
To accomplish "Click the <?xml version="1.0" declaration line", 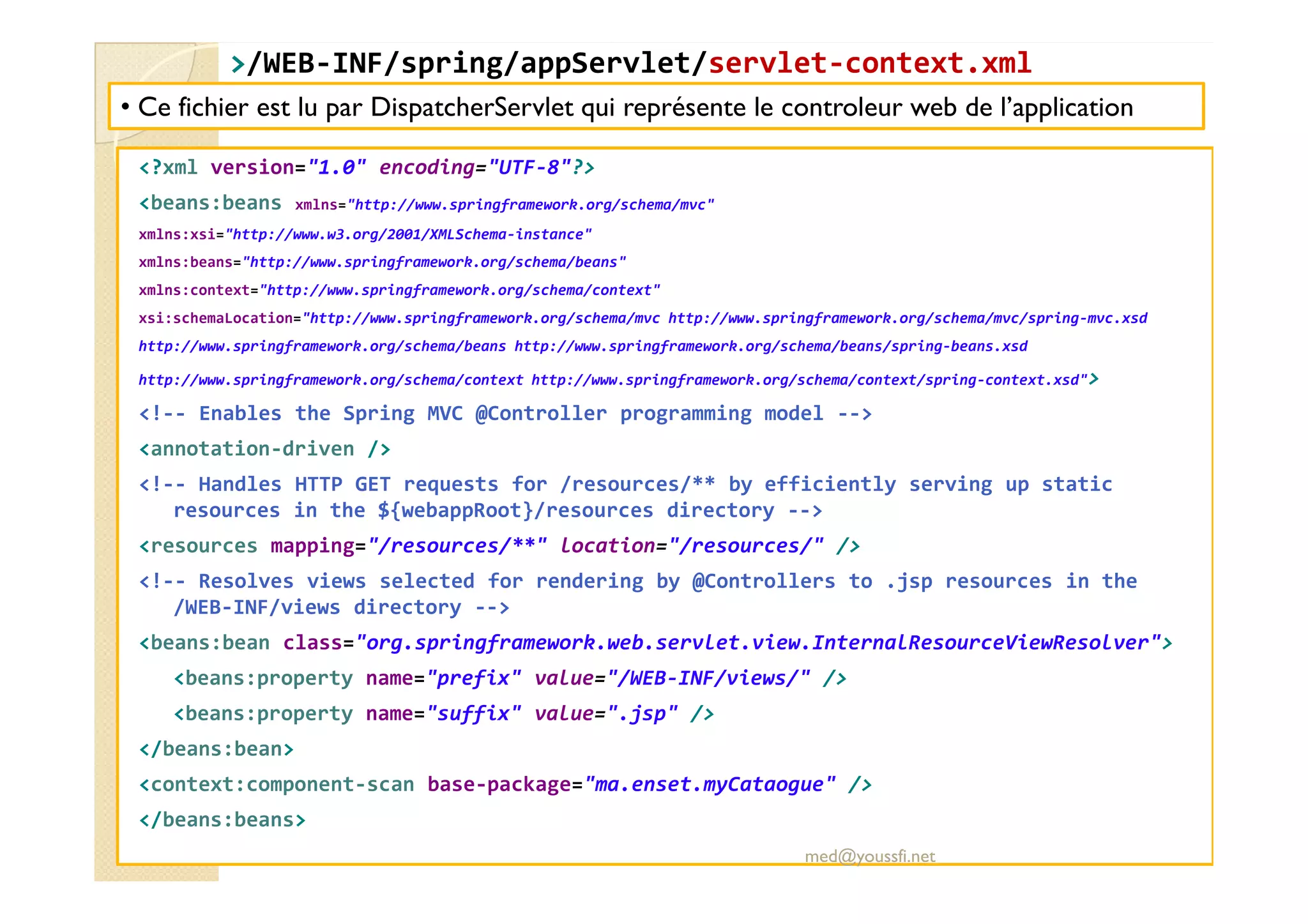I will tap(367, 167).
